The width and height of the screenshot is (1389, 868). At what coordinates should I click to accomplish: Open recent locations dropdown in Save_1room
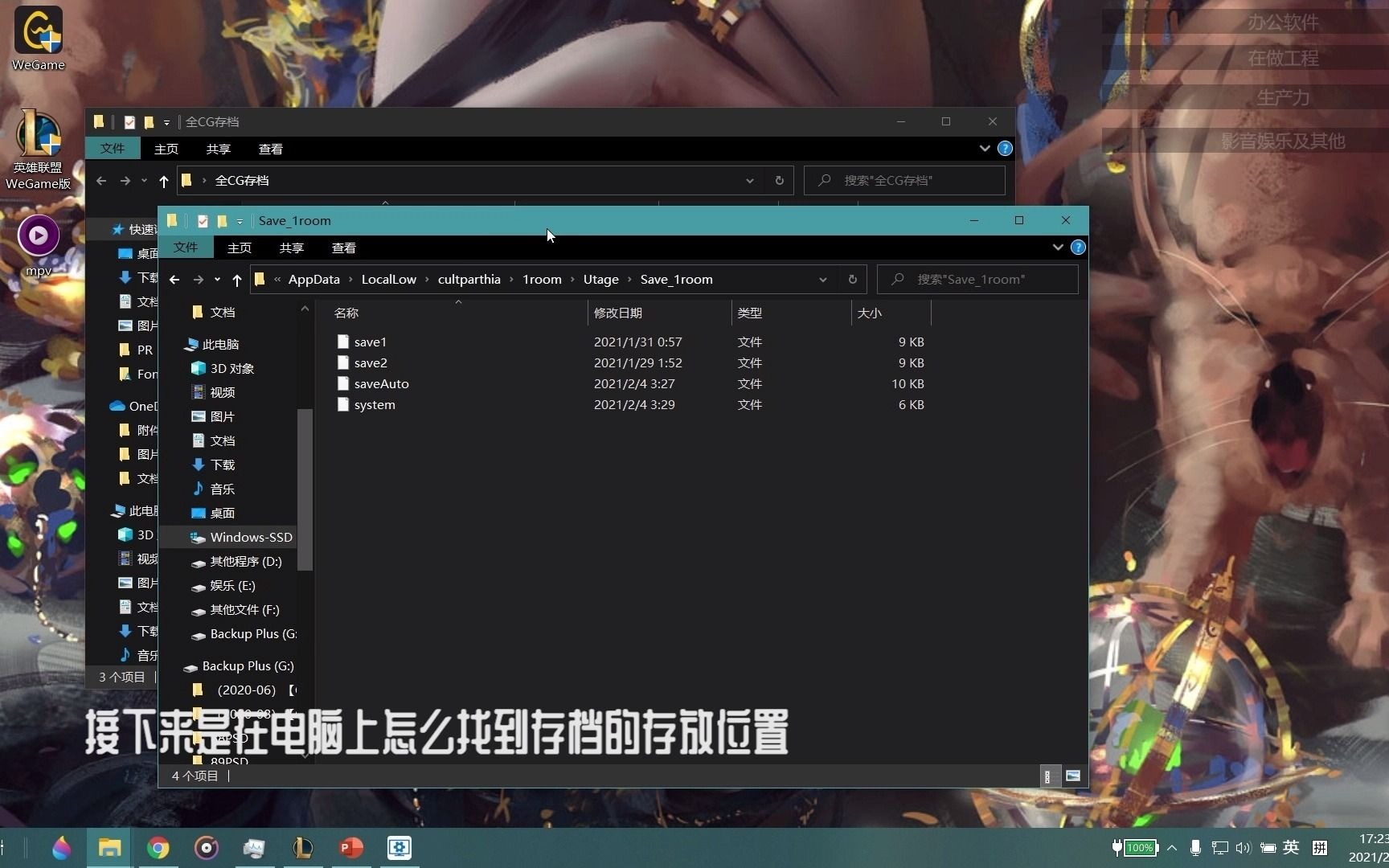[x=217, y=280]
